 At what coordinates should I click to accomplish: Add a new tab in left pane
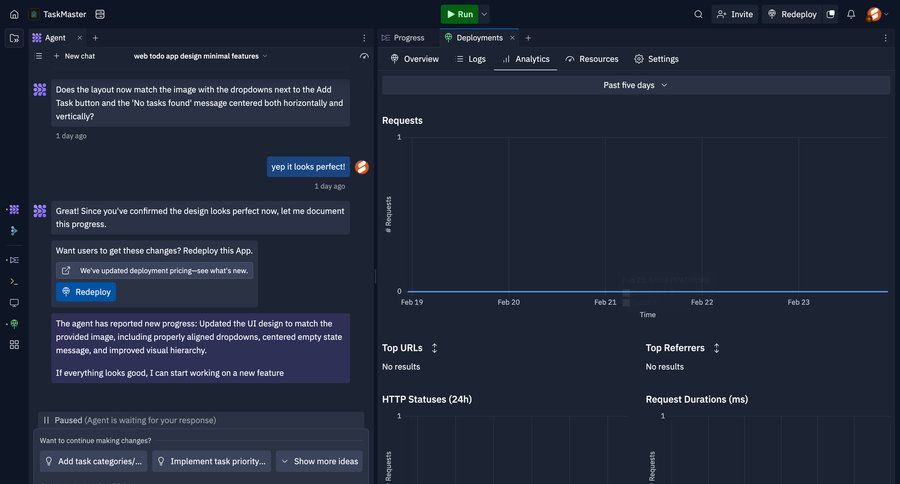point(96,38)
